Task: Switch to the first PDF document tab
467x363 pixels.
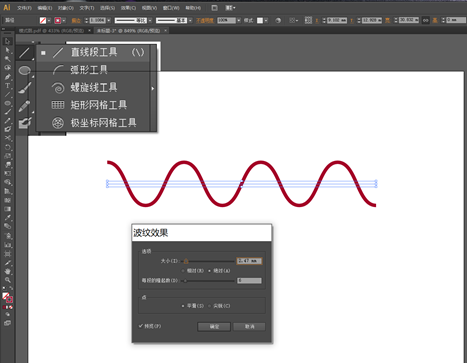Action: [52, 31]
